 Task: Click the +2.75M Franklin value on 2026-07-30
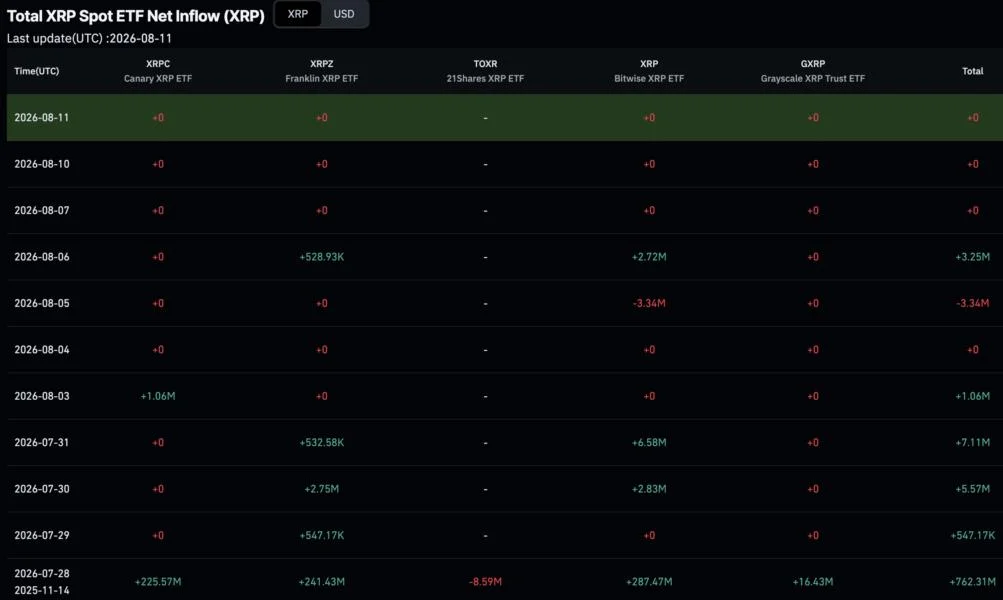(x=322, y=489)
